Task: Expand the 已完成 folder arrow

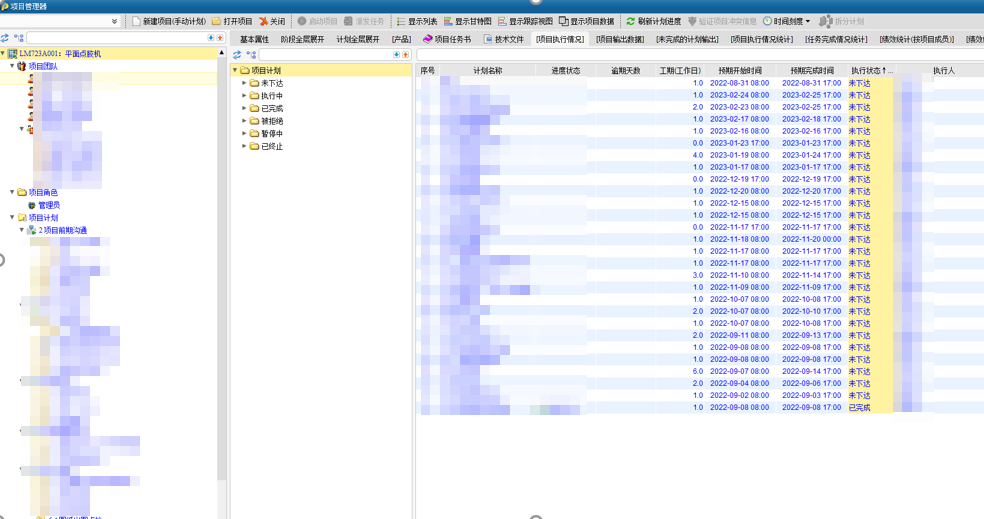Action: pos(244,108)
